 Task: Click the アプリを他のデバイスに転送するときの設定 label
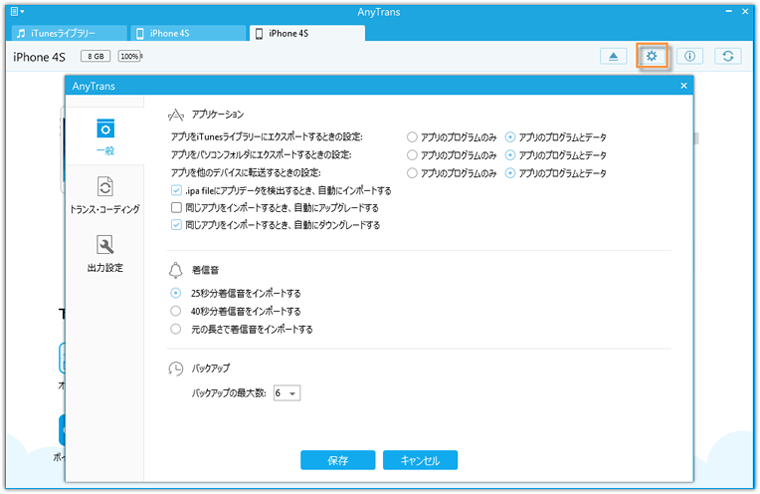click(x=246, y=173)
